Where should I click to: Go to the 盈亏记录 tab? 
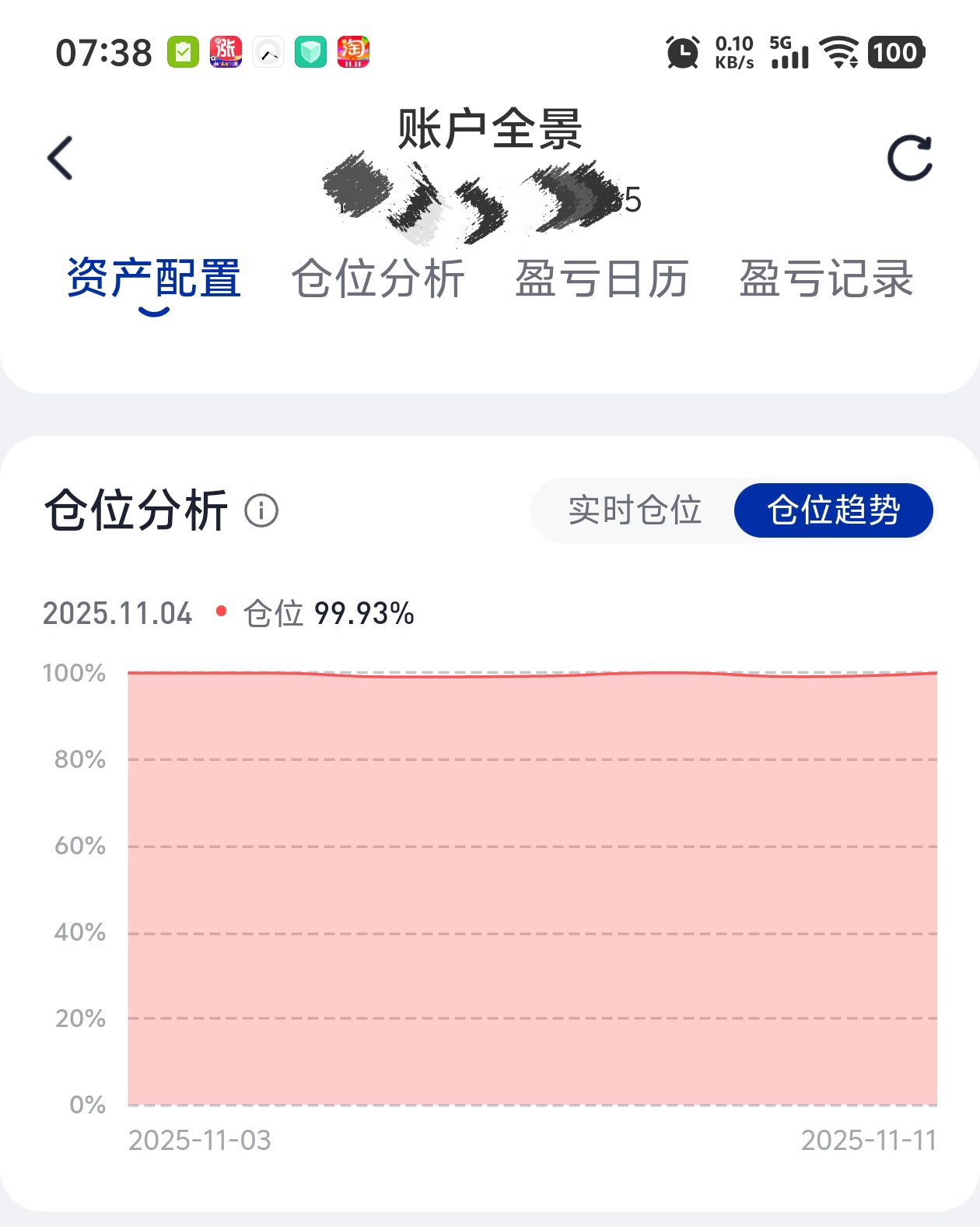(x=826, y=279)
